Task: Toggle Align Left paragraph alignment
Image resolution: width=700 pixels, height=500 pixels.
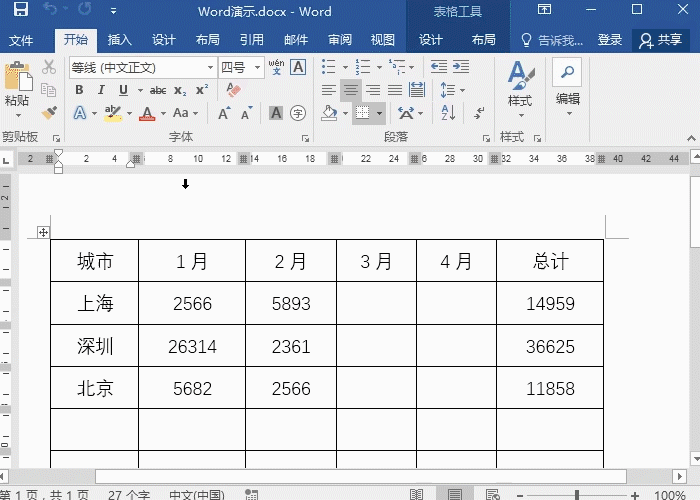Action: 329,90
